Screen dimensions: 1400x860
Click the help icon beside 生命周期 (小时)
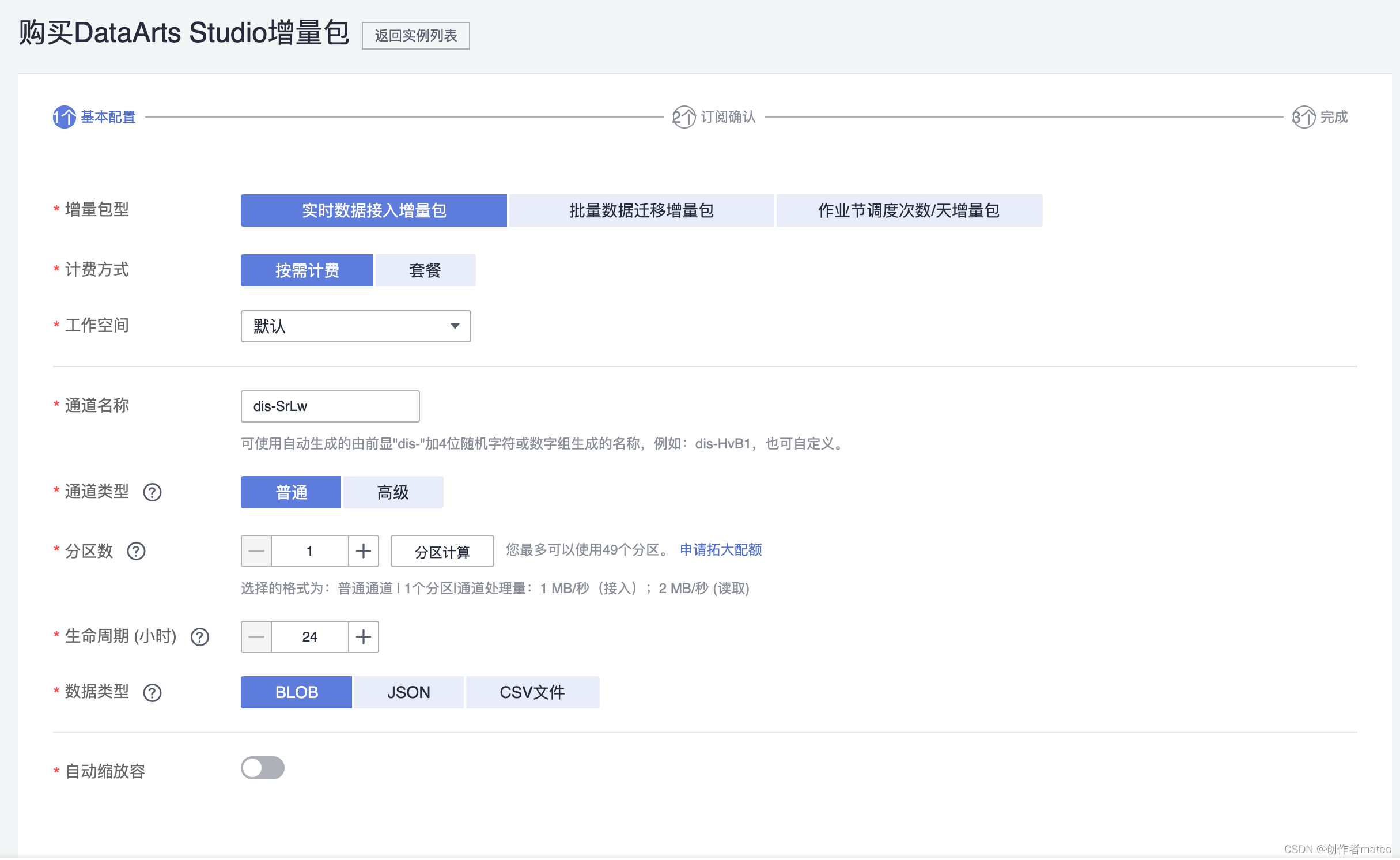tap(200, 637)
